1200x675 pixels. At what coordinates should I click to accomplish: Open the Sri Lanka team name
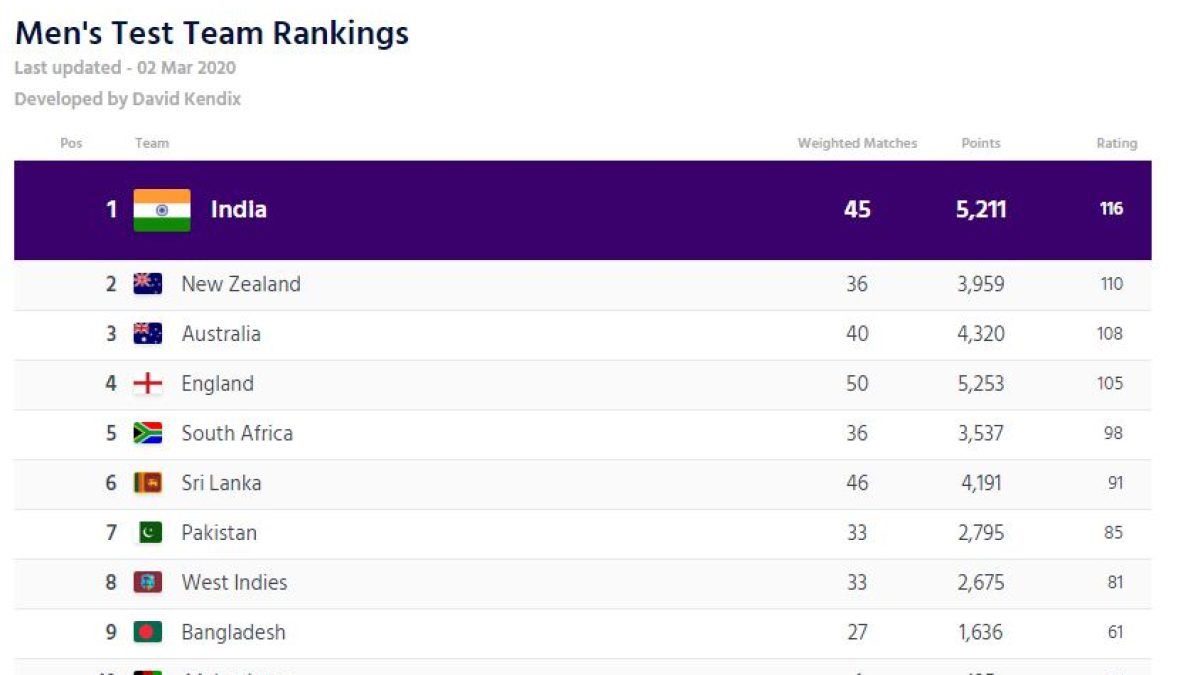coord(221,483)
